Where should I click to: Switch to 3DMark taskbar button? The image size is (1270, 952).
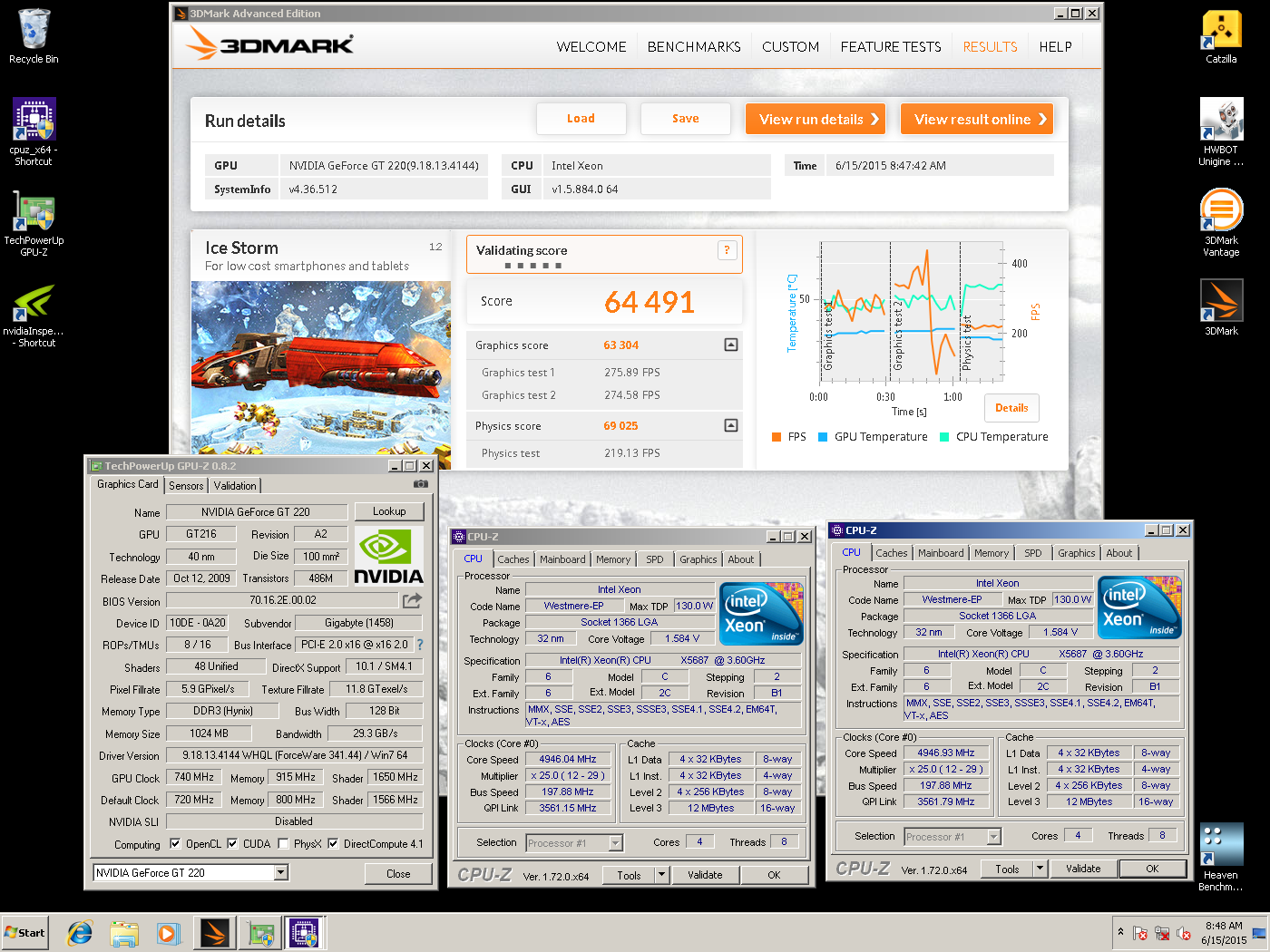215,933
